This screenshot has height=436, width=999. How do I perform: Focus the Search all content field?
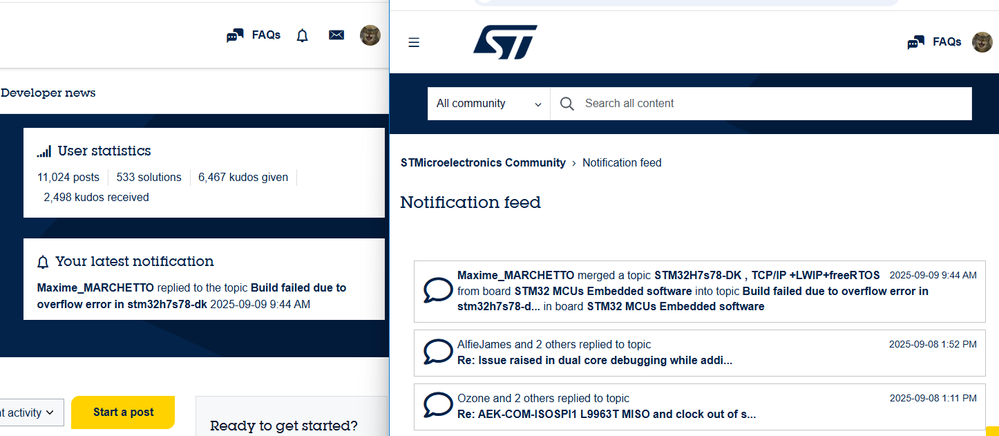[761, 103]
